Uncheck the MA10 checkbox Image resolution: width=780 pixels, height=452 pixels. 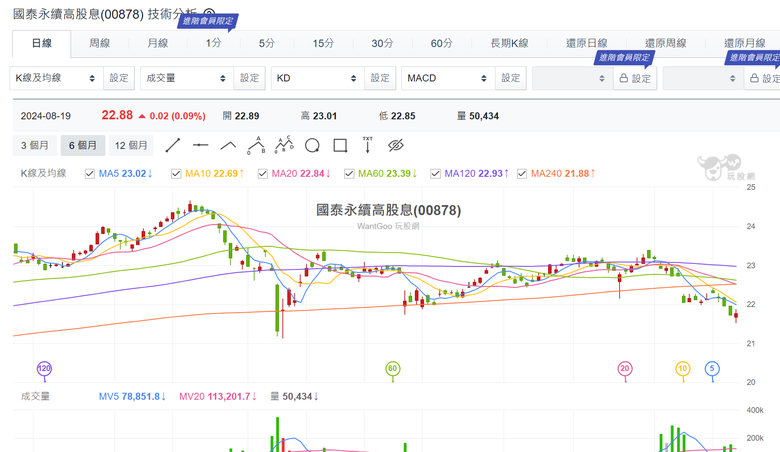176,174
